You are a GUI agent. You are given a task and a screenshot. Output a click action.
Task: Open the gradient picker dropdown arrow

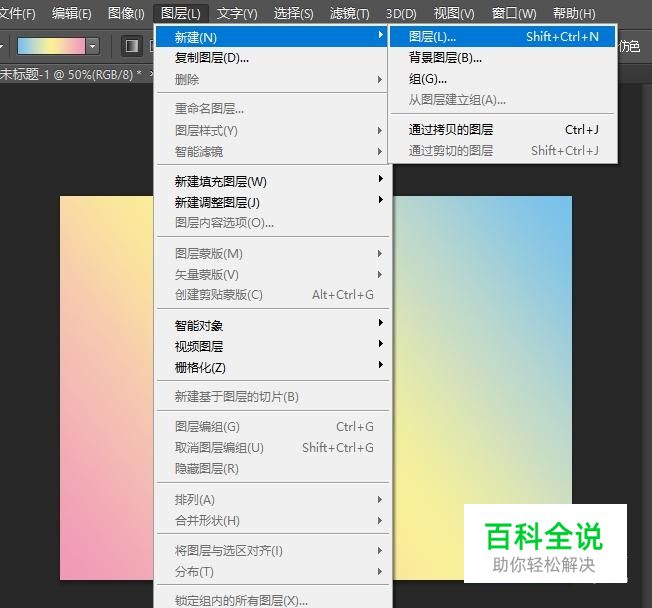coord(93,46)
